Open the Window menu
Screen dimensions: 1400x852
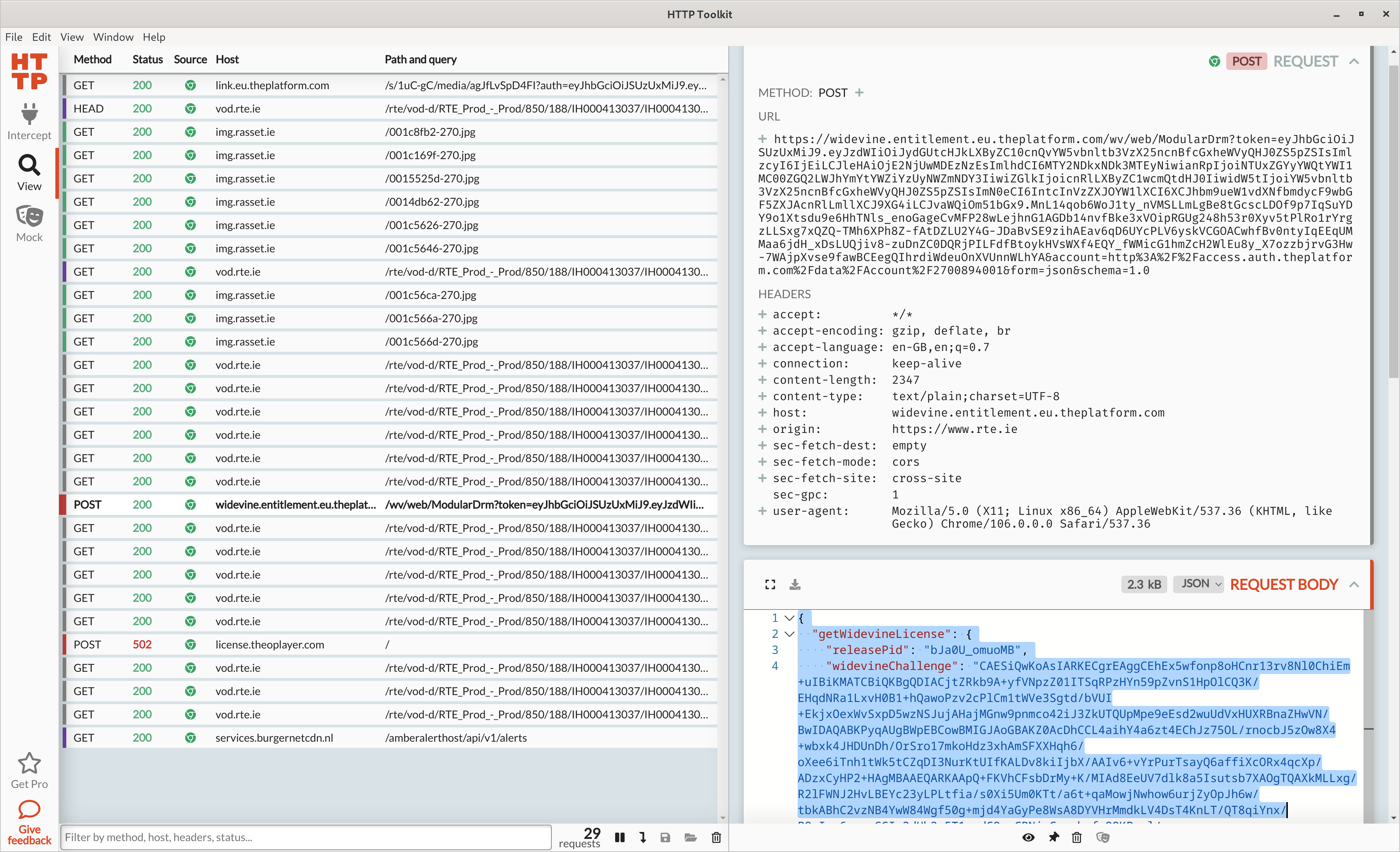113,37
